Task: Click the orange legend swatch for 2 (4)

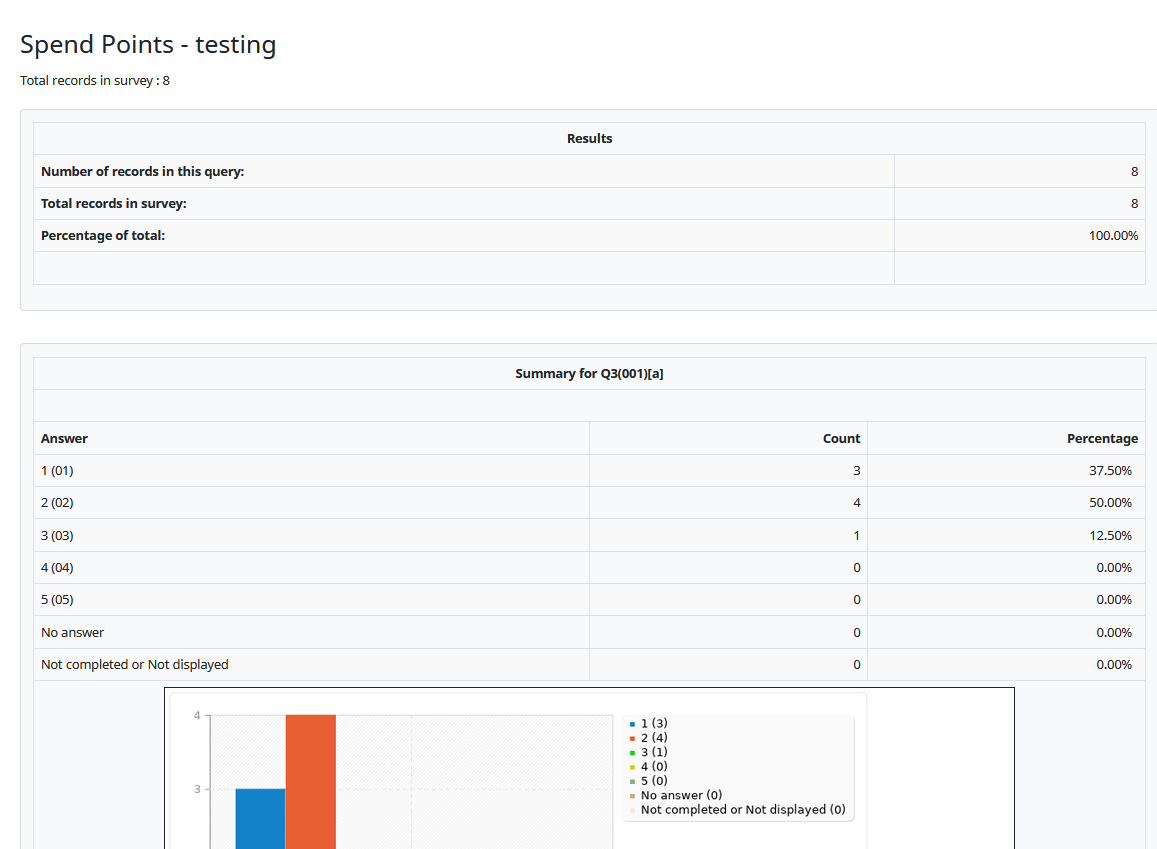Action: click(632, 738)
